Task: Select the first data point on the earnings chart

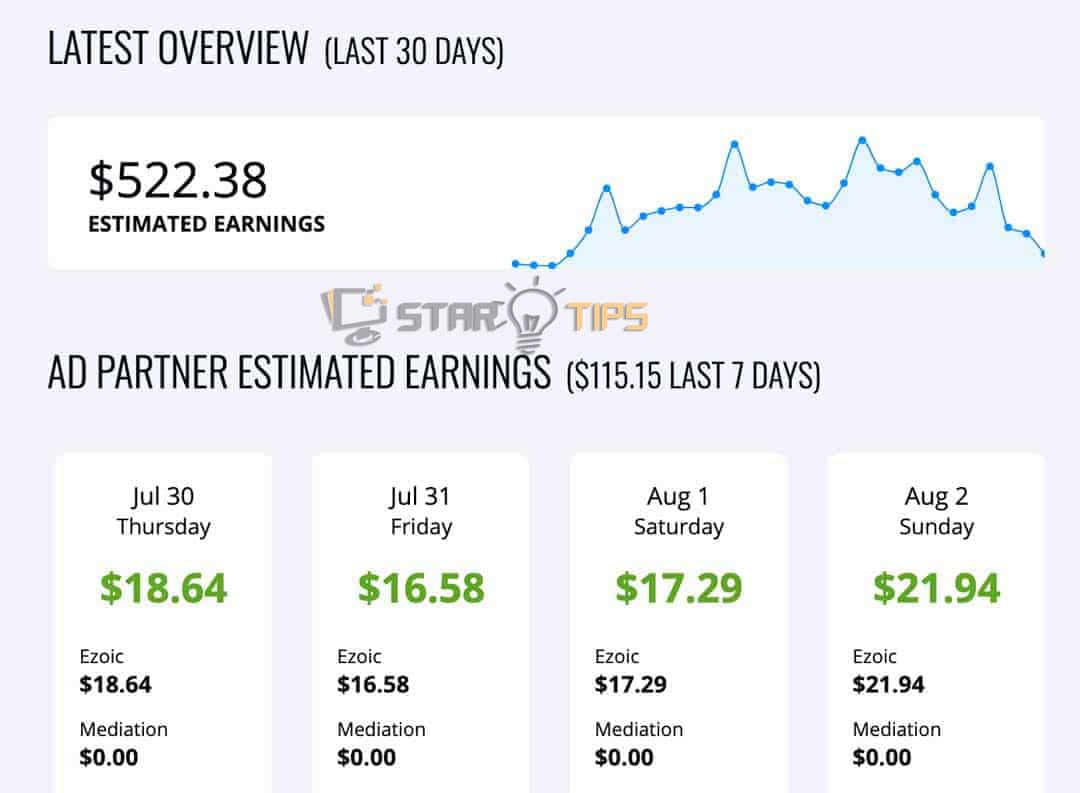Action: pyautogui.click(x=516, y=263)
